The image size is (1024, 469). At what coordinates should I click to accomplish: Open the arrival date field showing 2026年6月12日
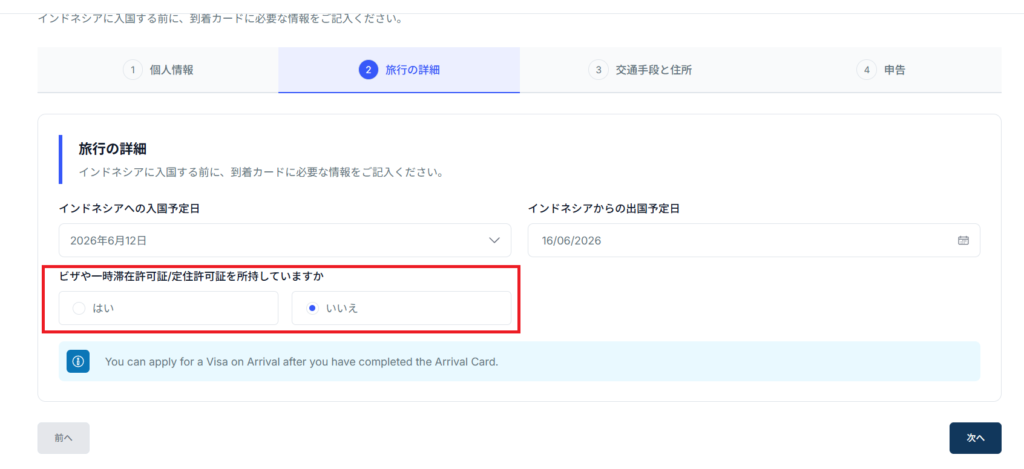[x=285, y=240]
